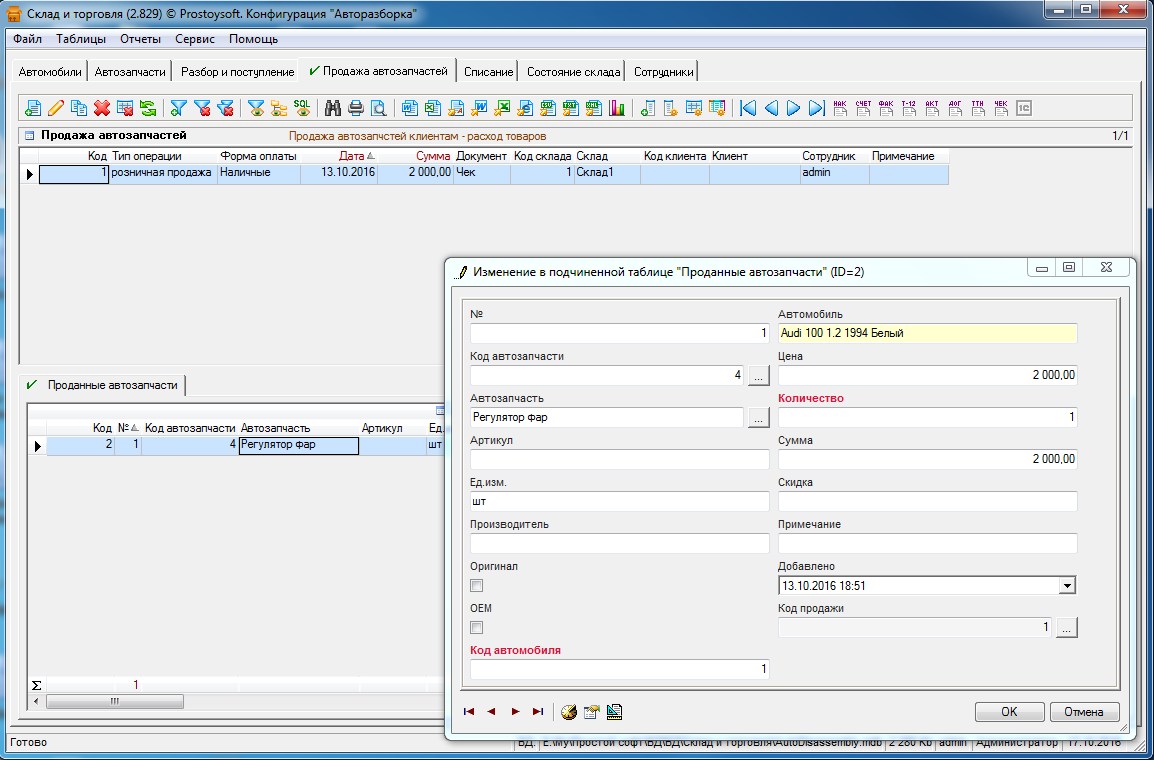Toggle the Оригинал checkbox
1154x760 pixels.
(477, 586)
